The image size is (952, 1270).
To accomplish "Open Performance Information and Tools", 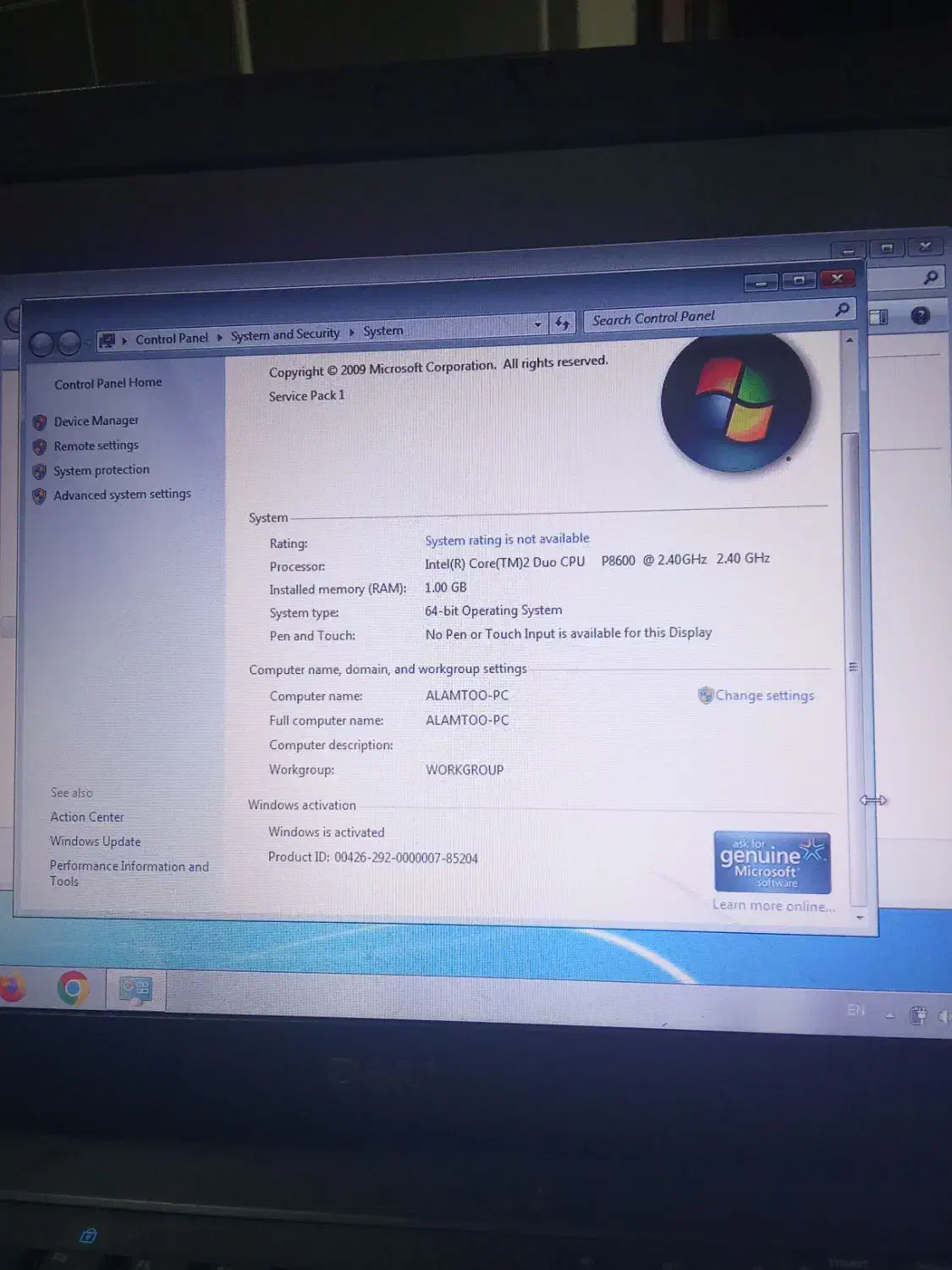I will point(129,874).
